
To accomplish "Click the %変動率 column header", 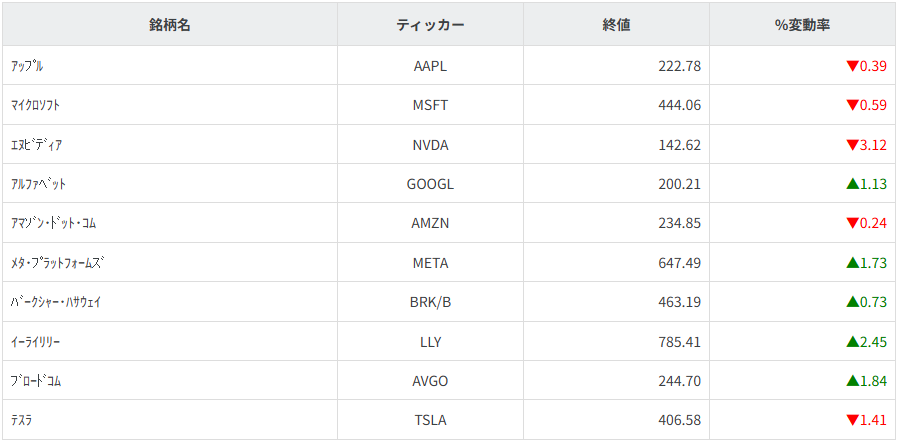I will click(802, 25).
